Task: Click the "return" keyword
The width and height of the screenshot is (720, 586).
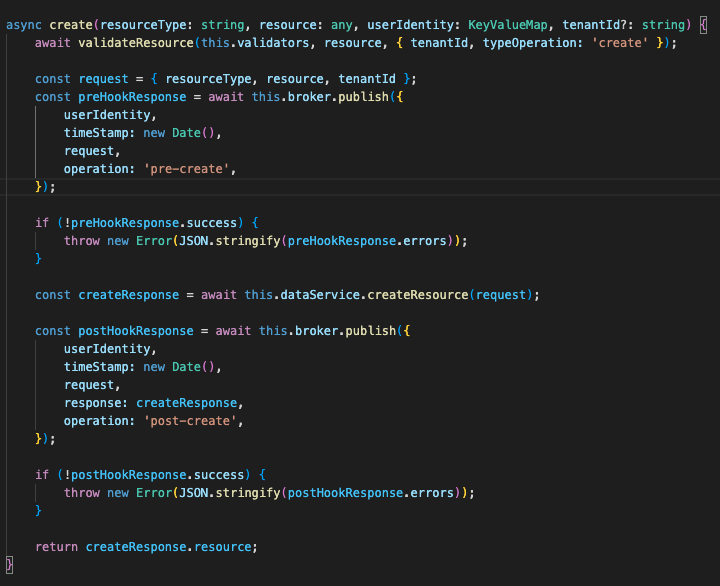Action: 56,547
